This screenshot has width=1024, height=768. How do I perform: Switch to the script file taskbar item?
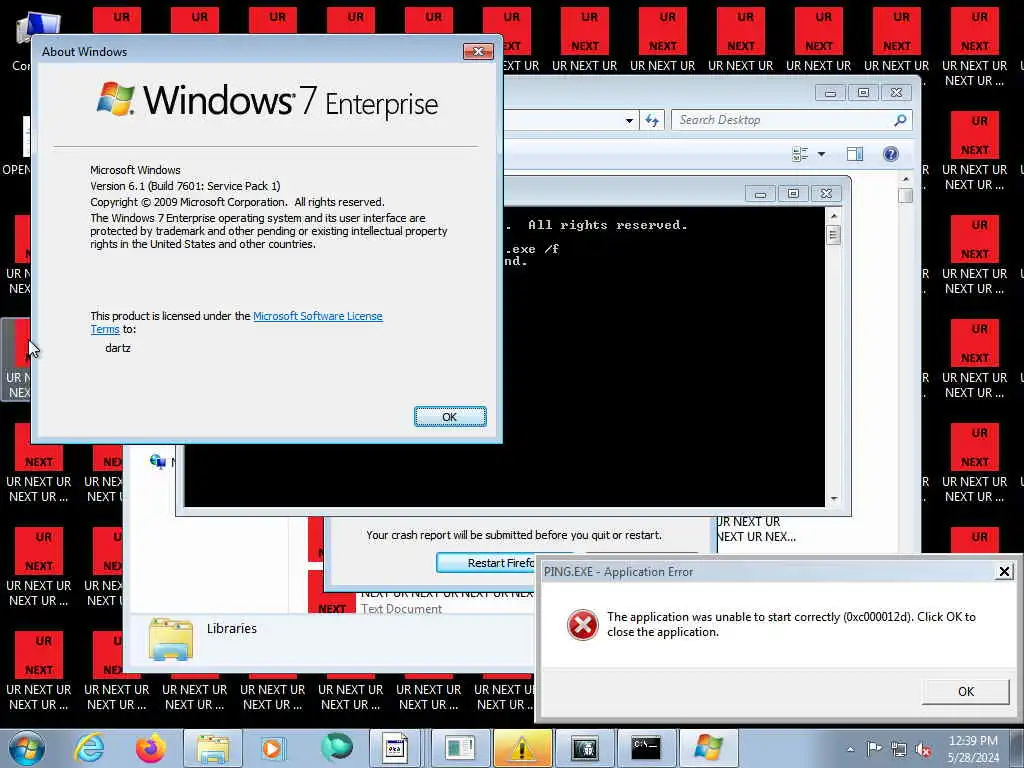pos(397,748)
